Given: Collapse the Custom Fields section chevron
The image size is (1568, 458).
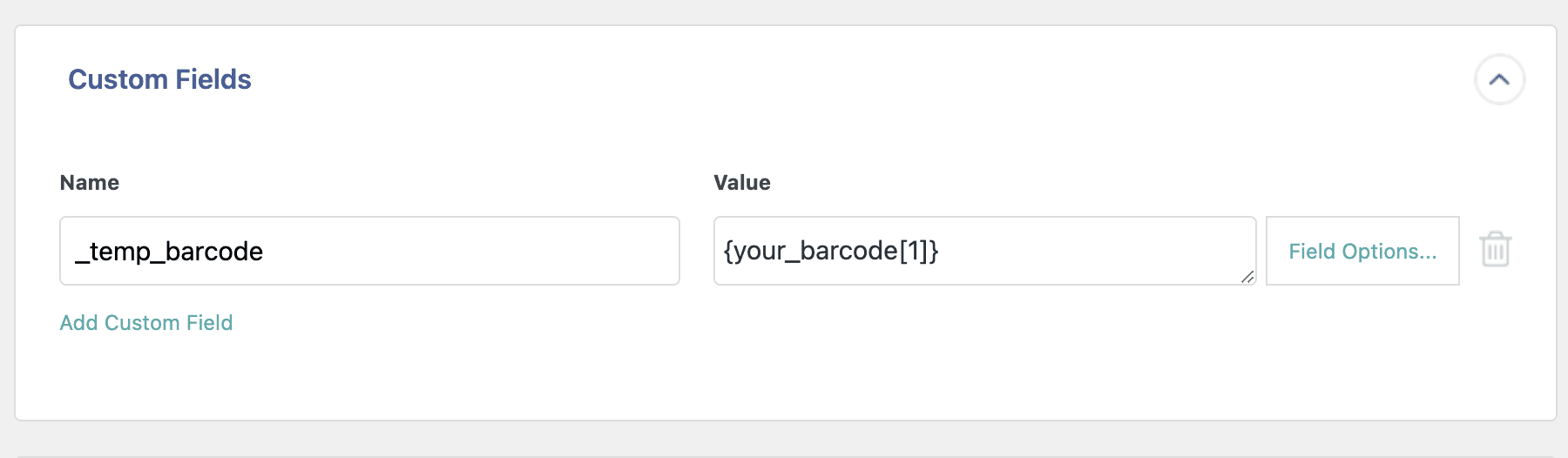Looking at the screenshot, I should click(1499, 79).
